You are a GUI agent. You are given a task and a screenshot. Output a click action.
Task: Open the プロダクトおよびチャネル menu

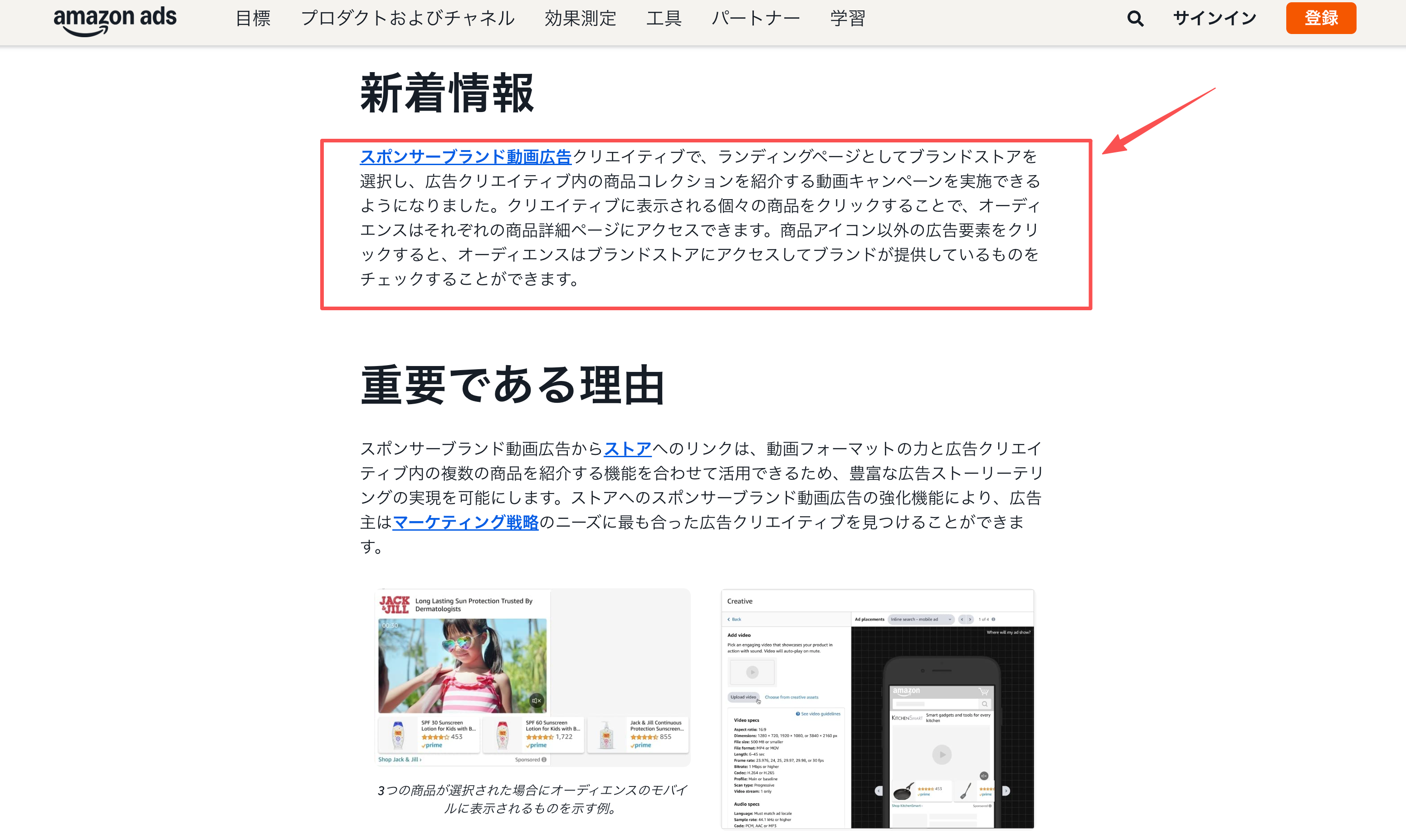pyautogui.click(x=408, y=19)
